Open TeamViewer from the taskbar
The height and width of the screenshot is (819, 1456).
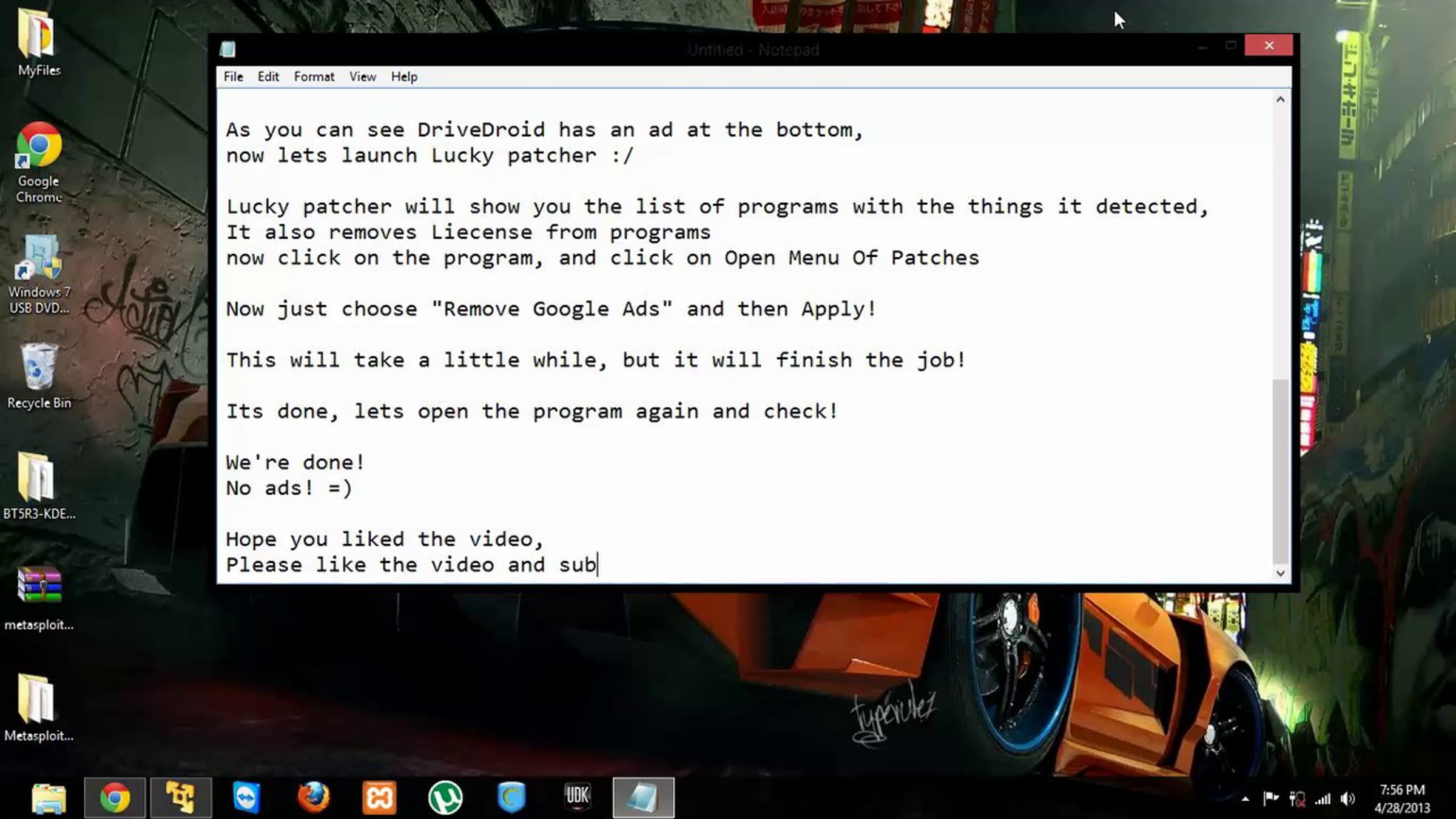(x=247, y=797)
